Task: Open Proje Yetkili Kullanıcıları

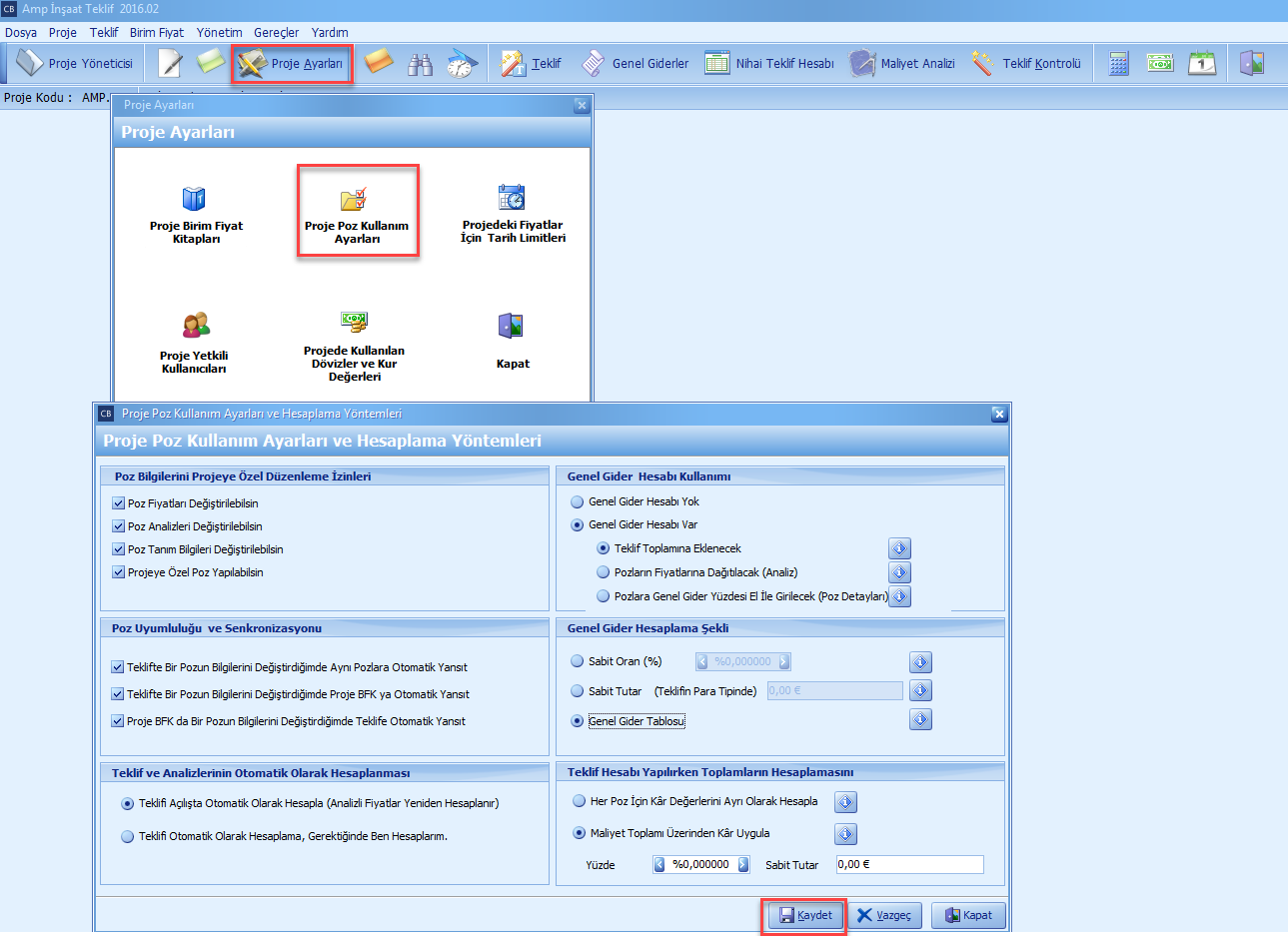Action: pos(194,342)
